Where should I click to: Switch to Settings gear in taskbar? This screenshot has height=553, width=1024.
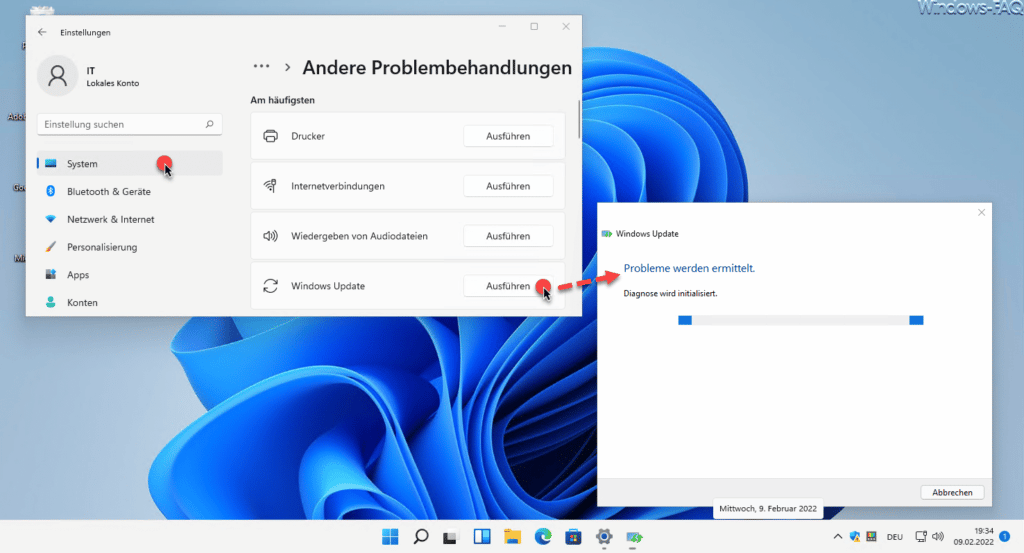point(604,537)
